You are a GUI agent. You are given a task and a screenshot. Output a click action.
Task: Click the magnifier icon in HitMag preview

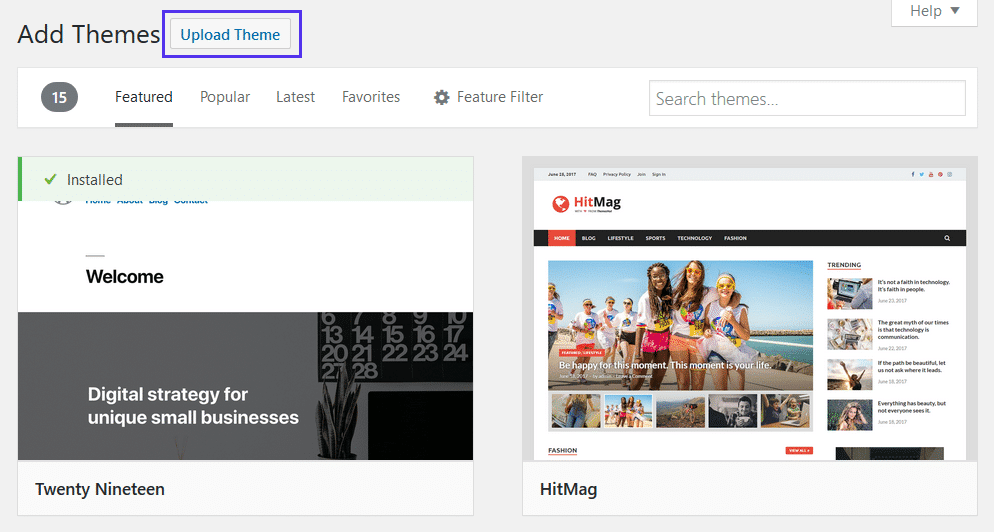pyautogui.click(x=946, y=238)
